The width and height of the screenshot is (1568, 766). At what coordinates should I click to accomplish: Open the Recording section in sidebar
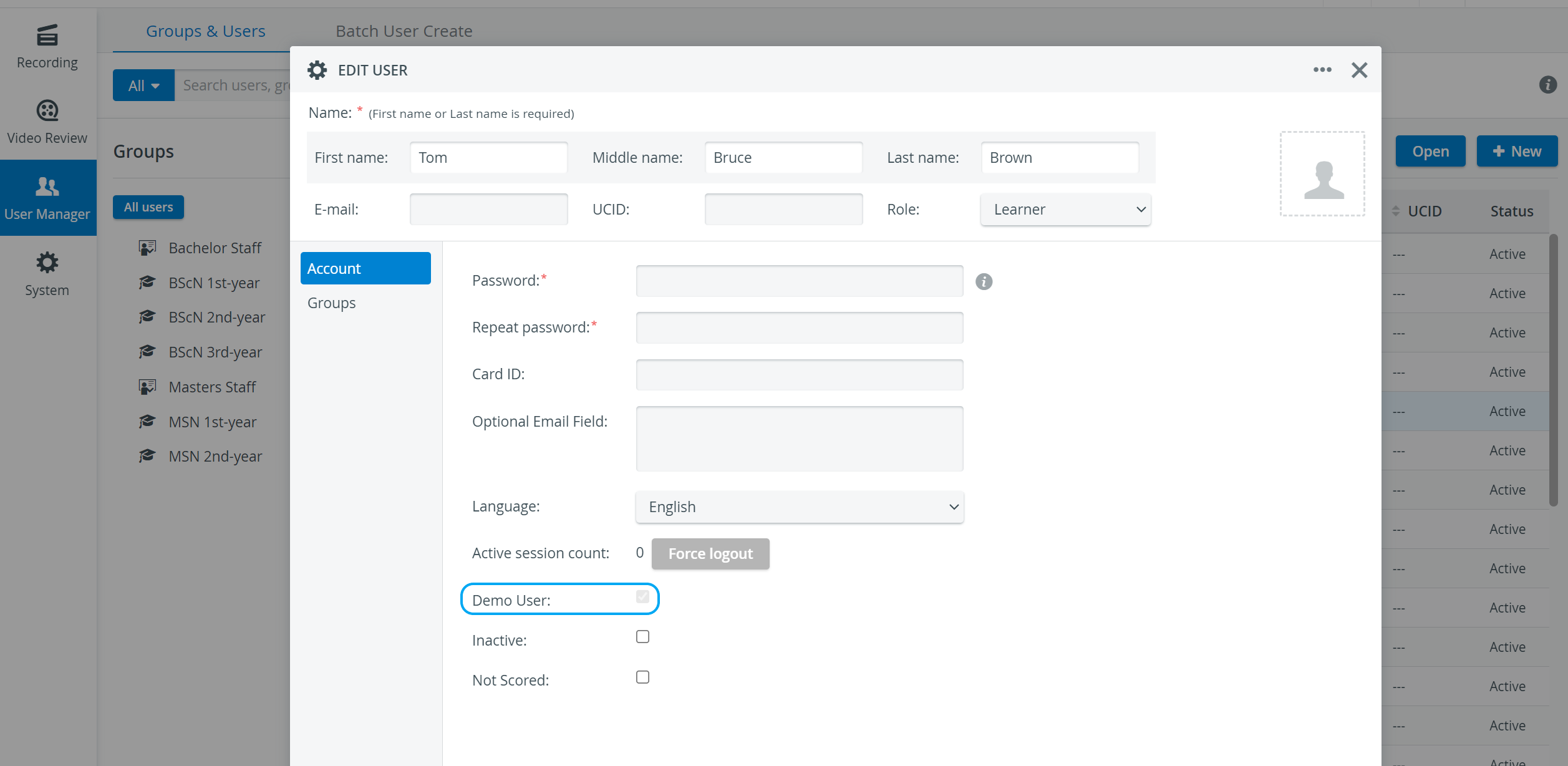[x=47, y=47]
